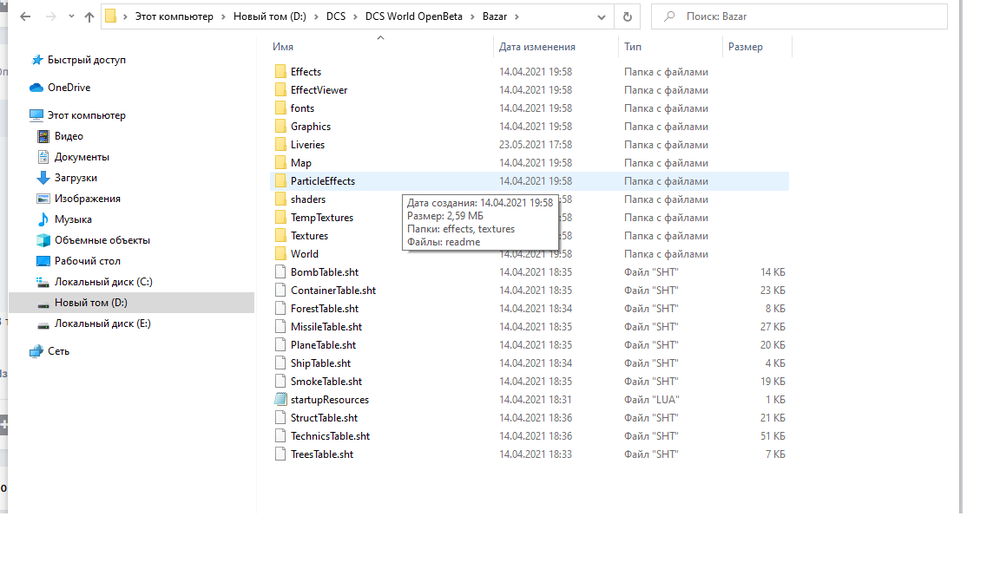Select PlaneTable.sht file icon
The height and width of the screenshot is (562, 1000).
(281, 345)
